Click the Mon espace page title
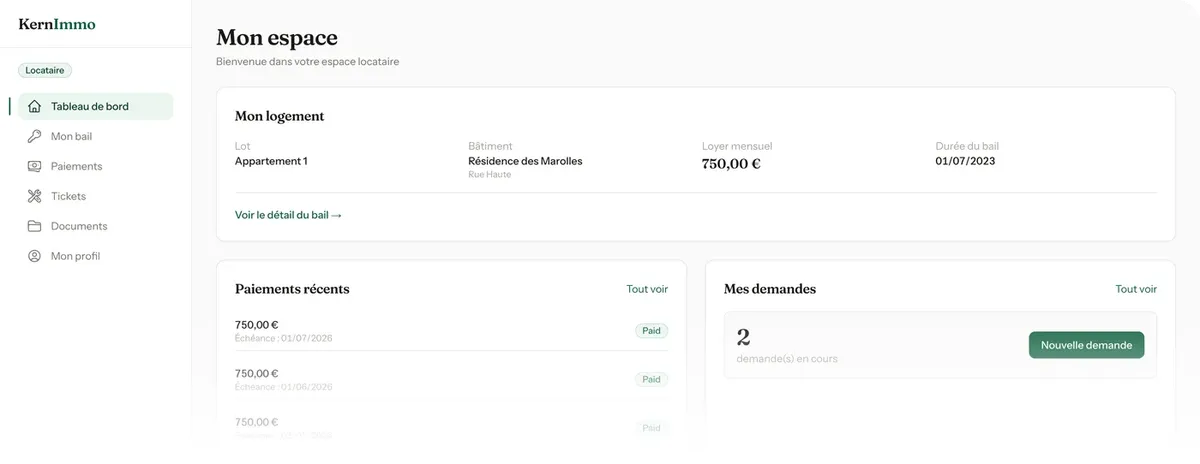 tap(277, 38)
